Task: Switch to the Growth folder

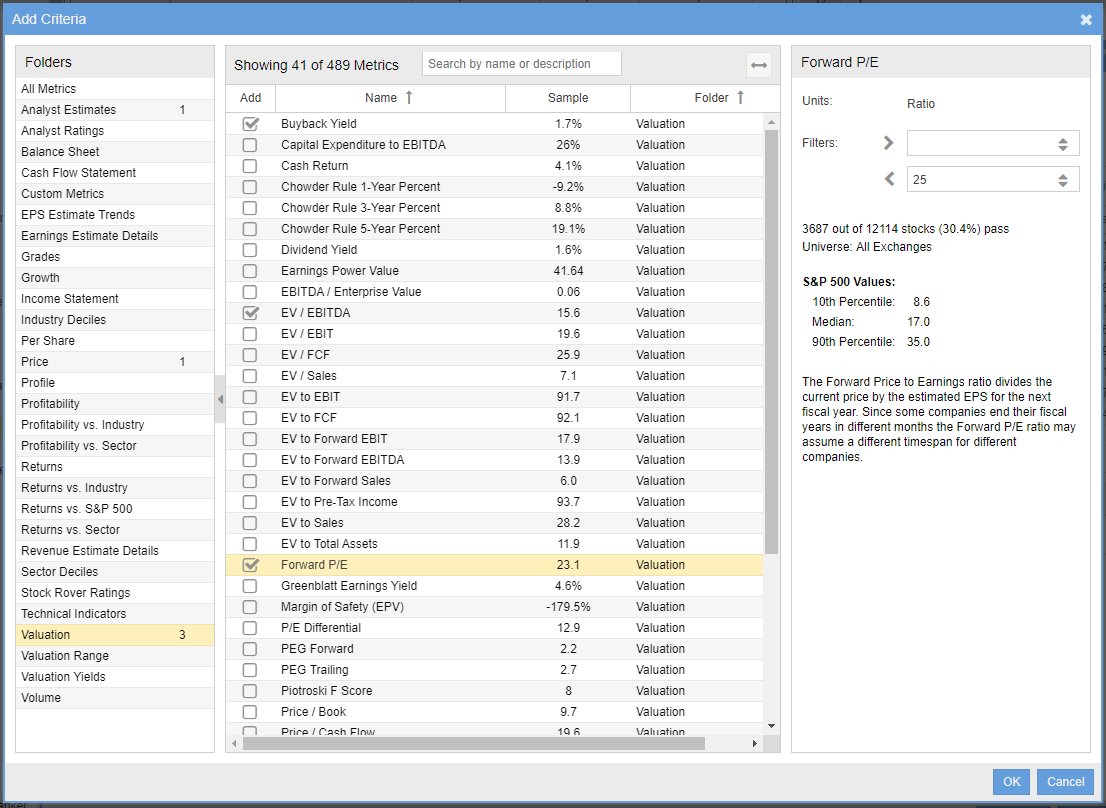Action: 40,278
